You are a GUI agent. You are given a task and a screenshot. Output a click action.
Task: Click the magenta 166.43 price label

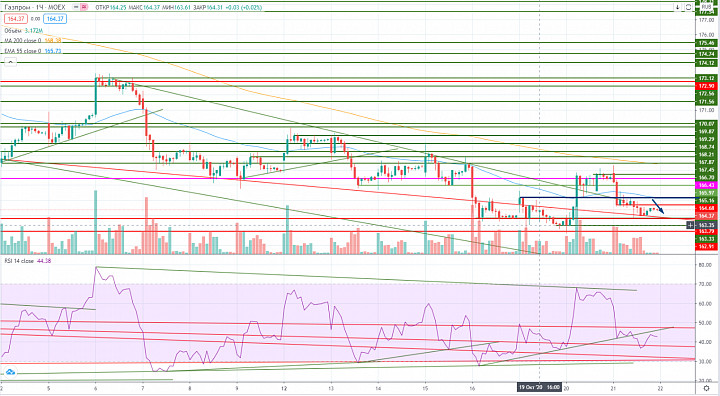point(706,185)
